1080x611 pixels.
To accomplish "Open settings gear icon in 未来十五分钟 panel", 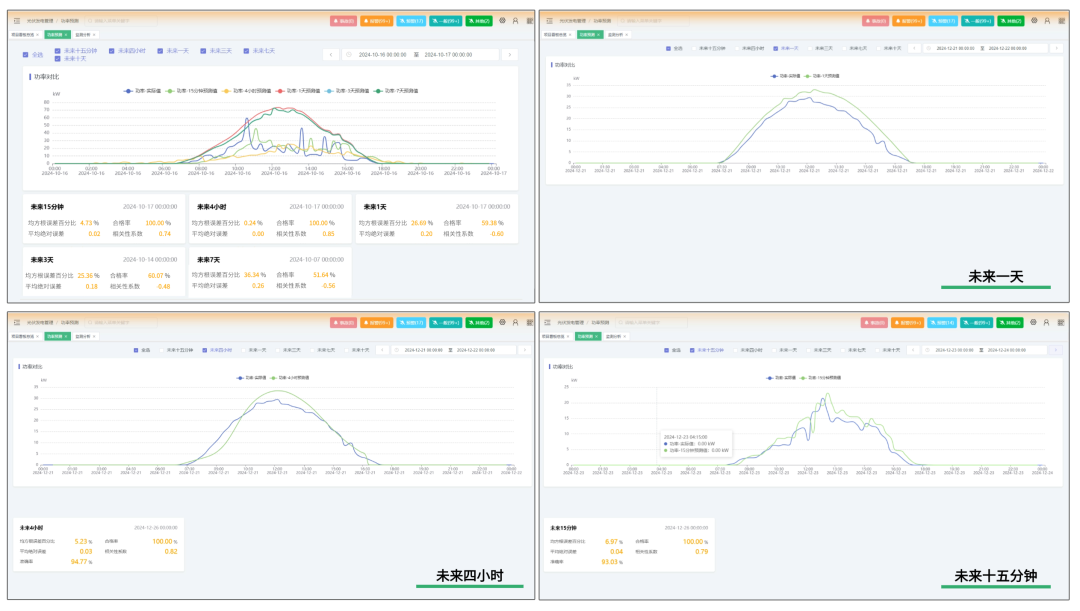I will coord(1033,322).
